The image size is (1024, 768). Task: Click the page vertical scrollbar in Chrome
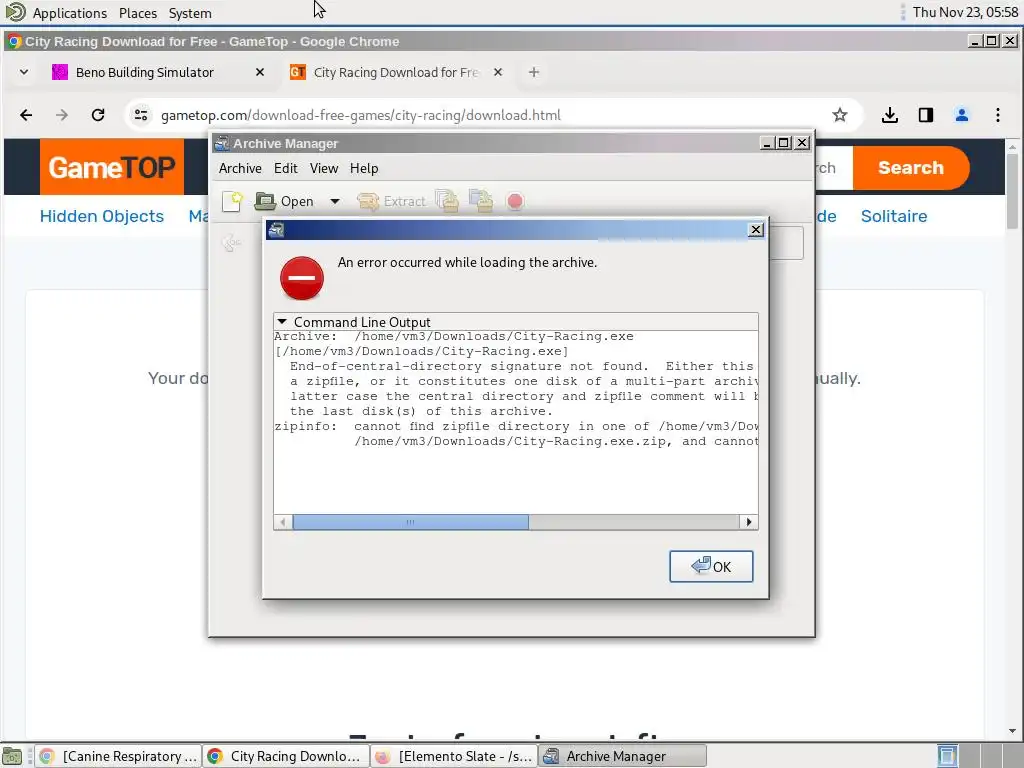point(1012,190)
